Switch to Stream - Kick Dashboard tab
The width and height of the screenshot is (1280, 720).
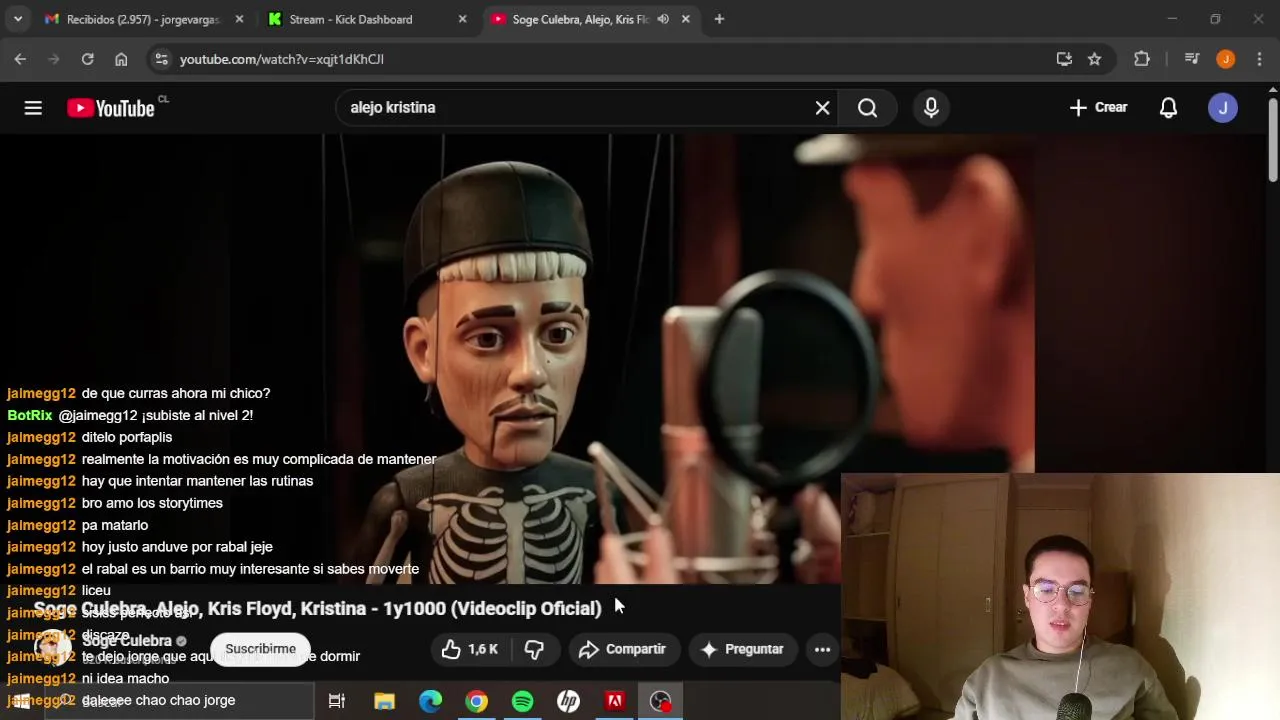(368, 19)
